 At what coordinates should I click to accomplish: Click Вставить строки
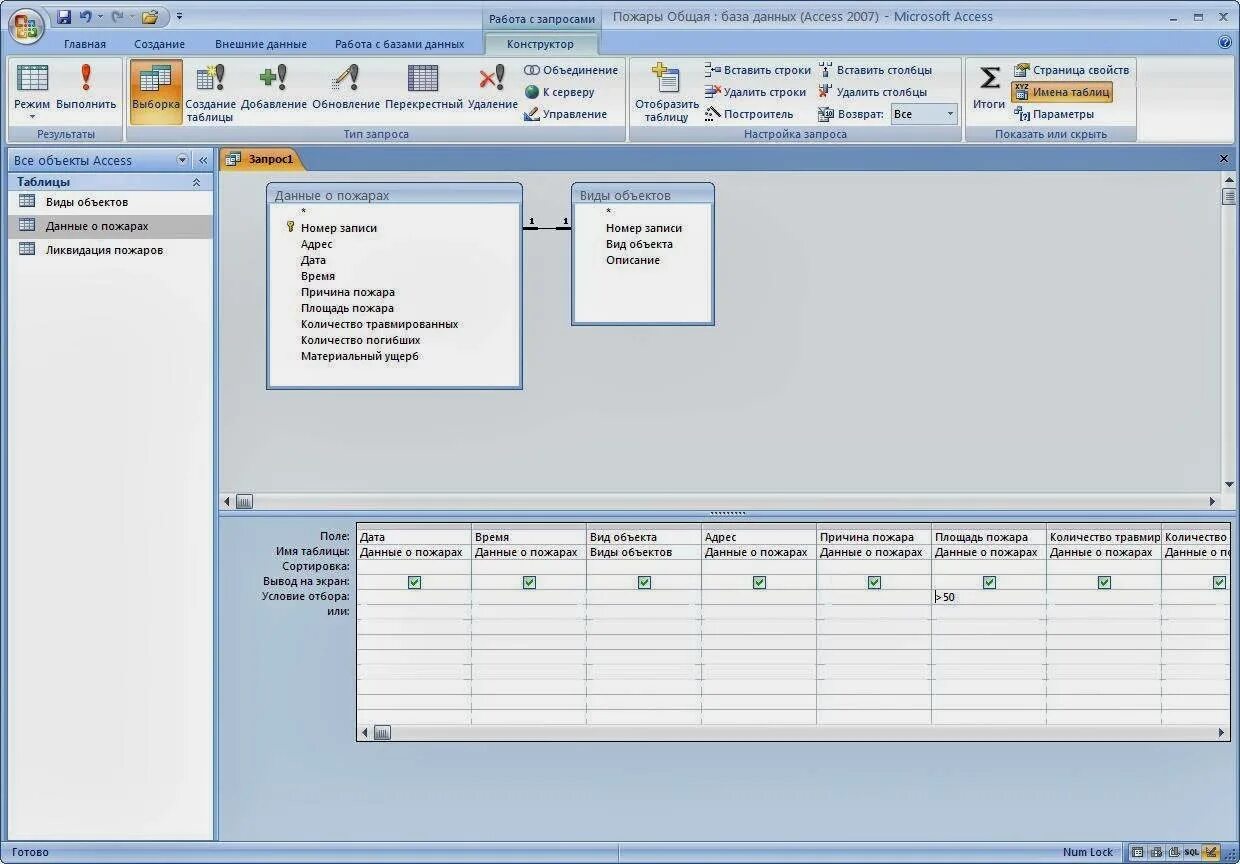click(x=758, y=70)
